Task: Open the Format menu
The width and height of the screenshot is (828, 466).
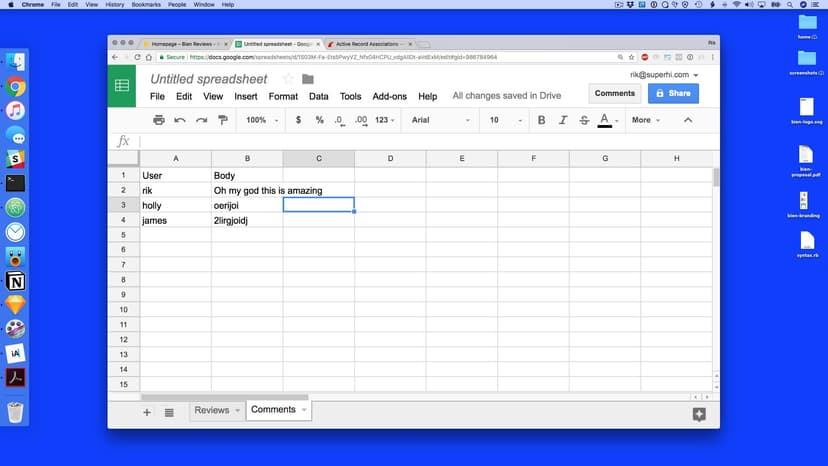Action: (x=283, y=97)
